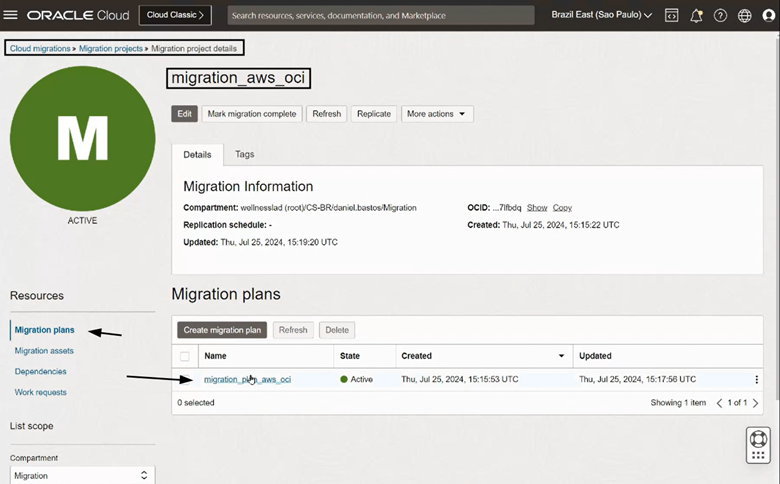Go to Migration projects breadcrumb
Viewport: 780px width, 484px height.
pos(110,48)
